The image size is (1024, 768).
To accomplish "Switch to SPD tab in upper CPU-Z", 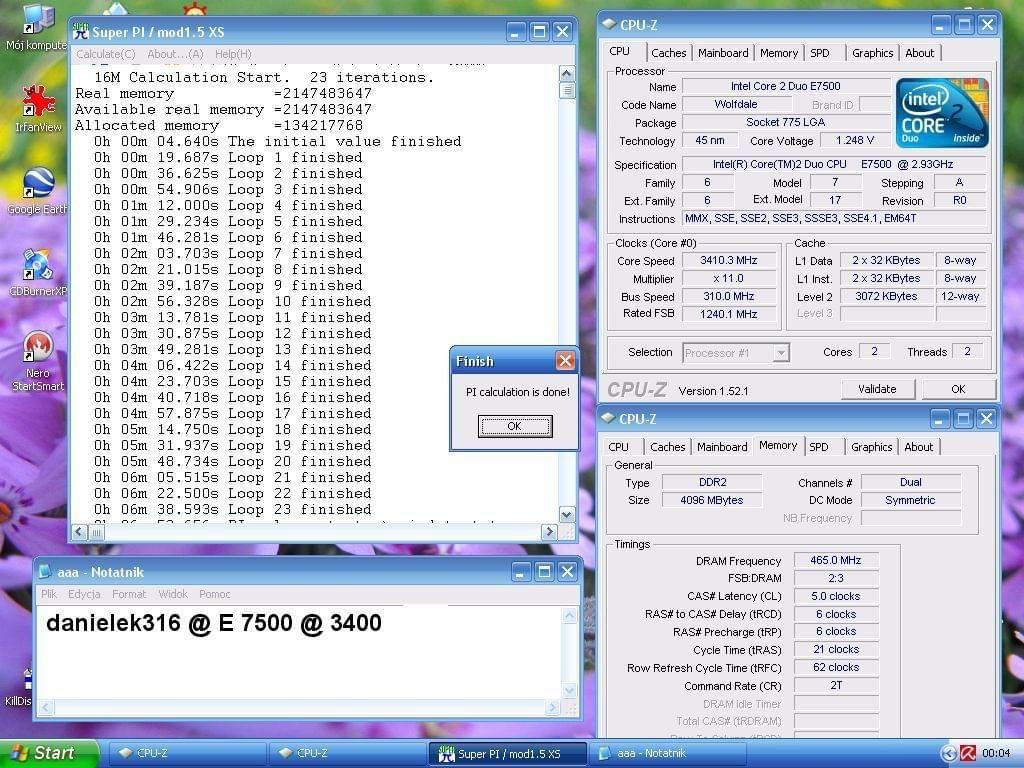I will pos(820,53).
